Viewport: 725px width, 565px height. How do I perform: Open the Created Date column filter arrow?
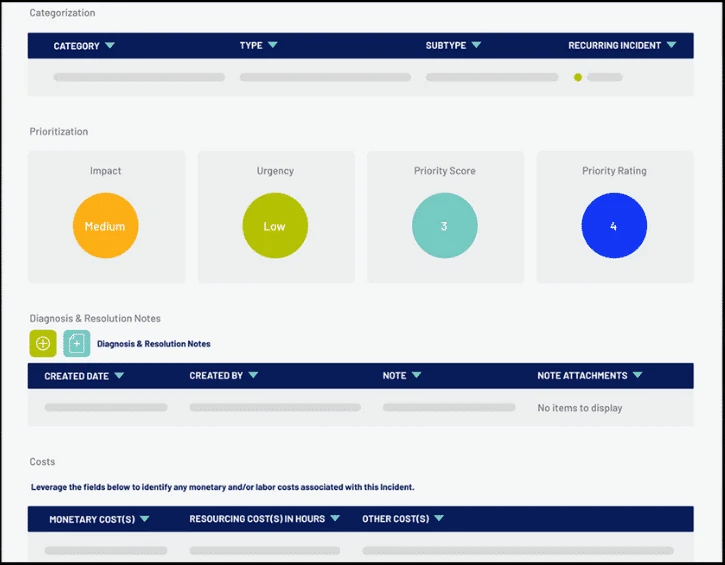119,375
